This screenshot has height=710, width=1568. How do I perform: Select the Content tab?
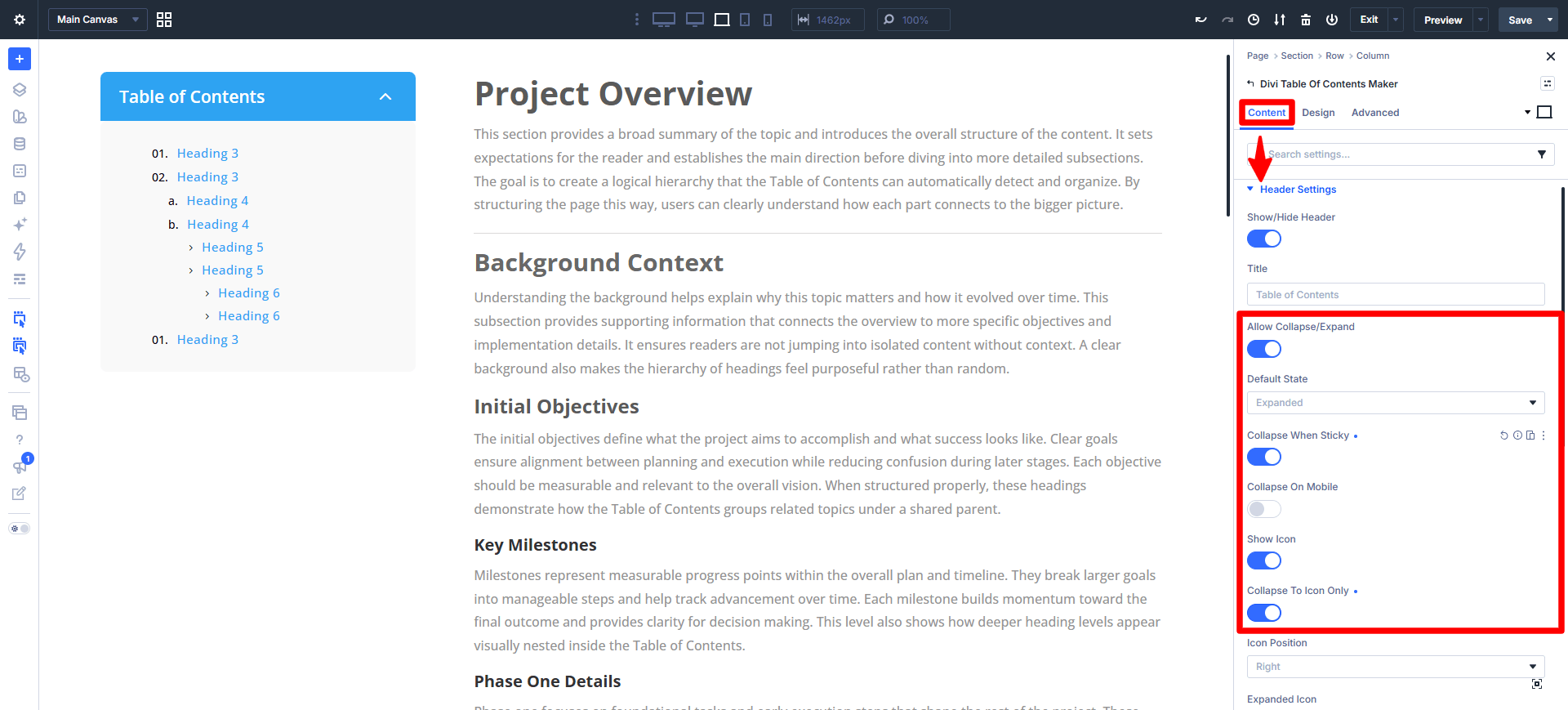[x=1267, y=113]
